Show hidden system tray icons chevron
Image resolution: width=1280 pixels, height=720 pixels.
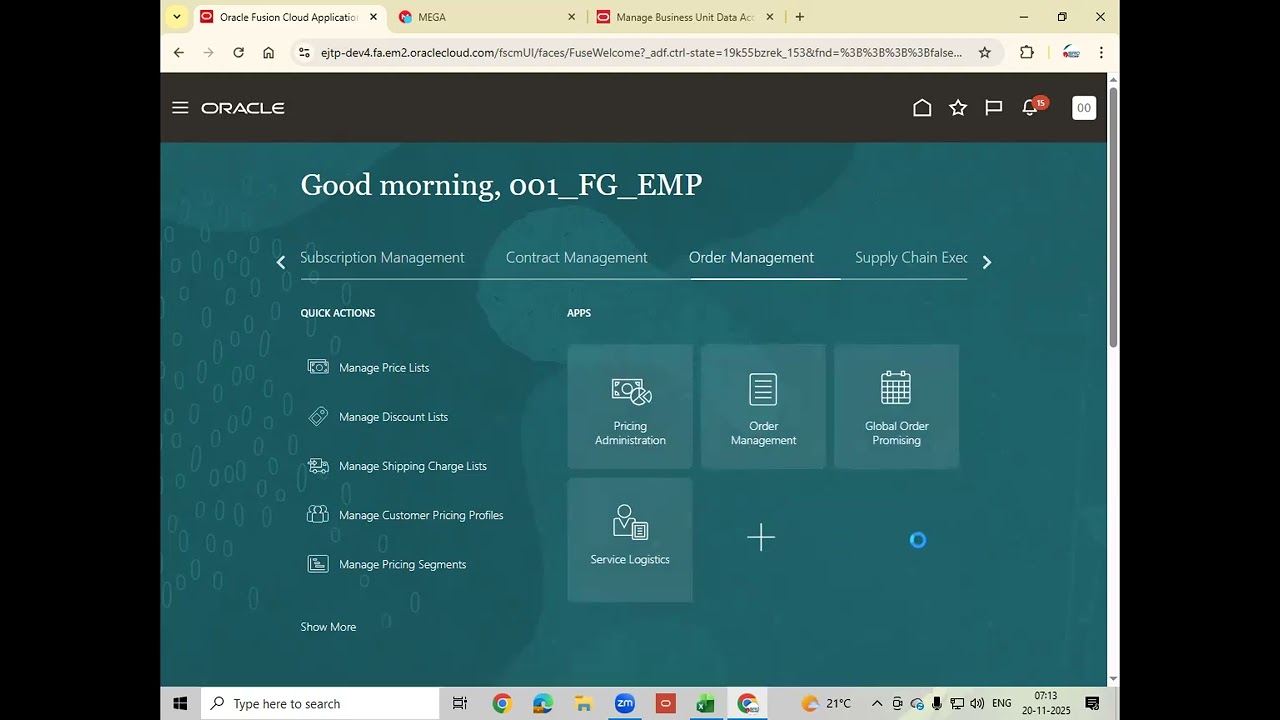coord(877,704)
